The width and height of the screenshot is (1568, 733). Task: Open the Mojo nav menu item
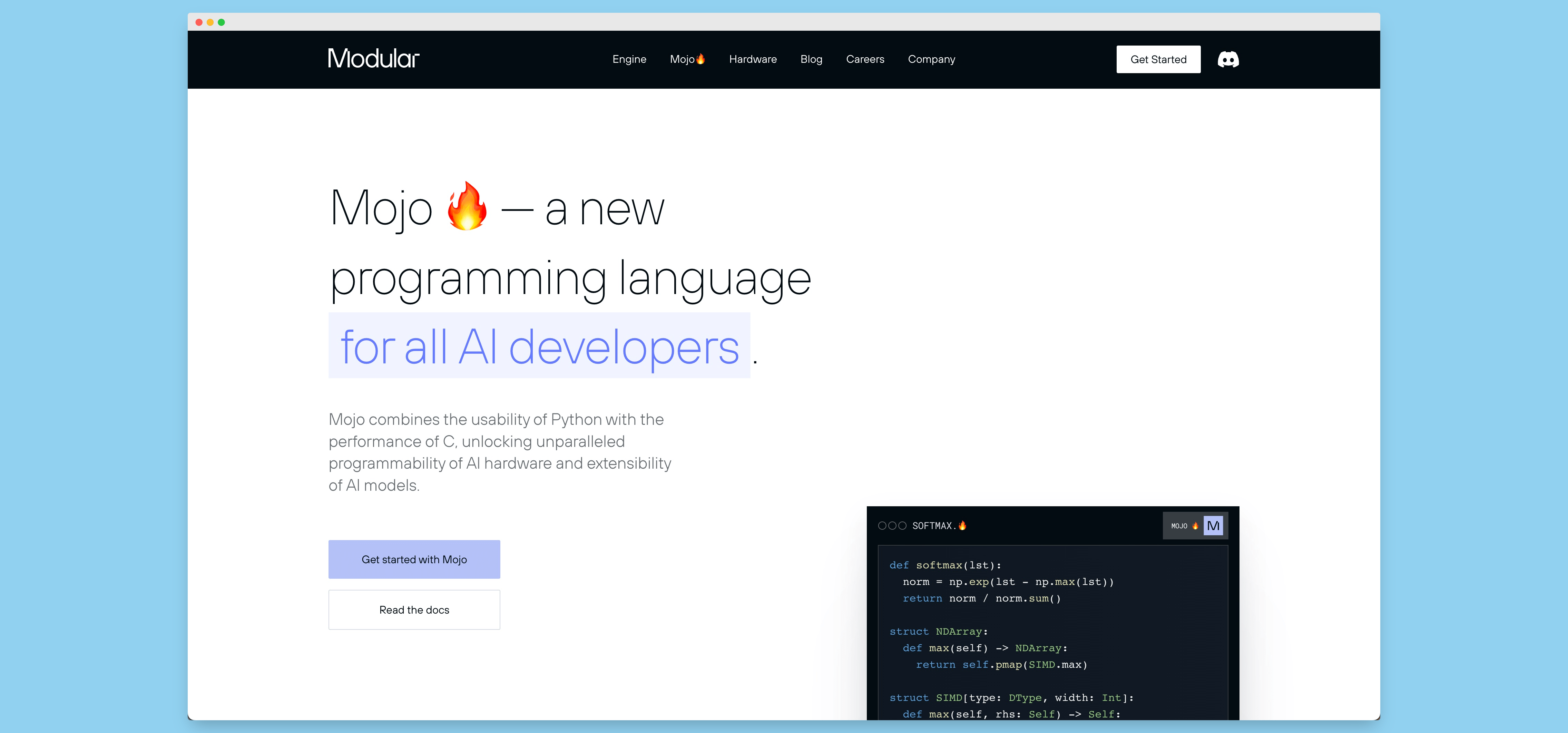pos(687,59)
